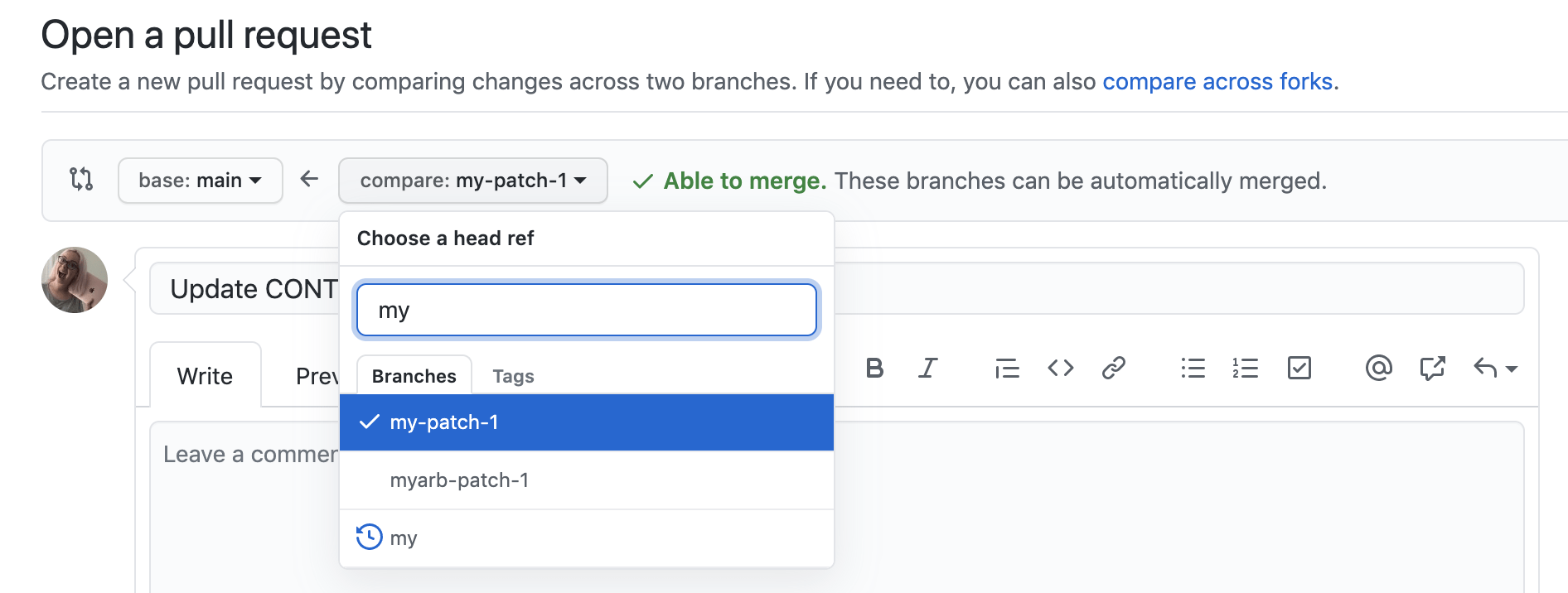Mention a user with the @ icon
The width and height of the screenshot is (1568, 593).
click(x=1378, y=369)
